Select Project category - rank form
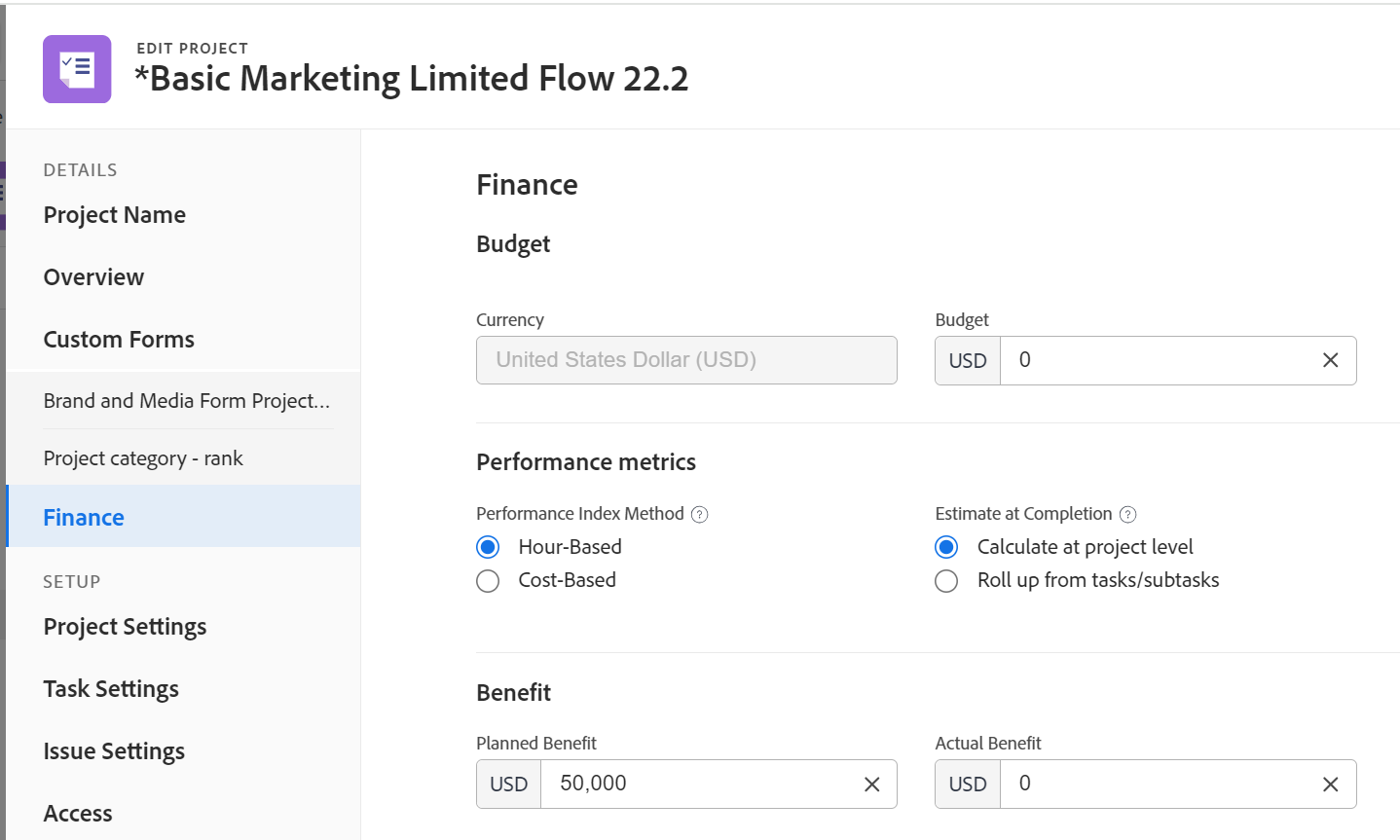1400x840 pixels. (x=143, y=458)
